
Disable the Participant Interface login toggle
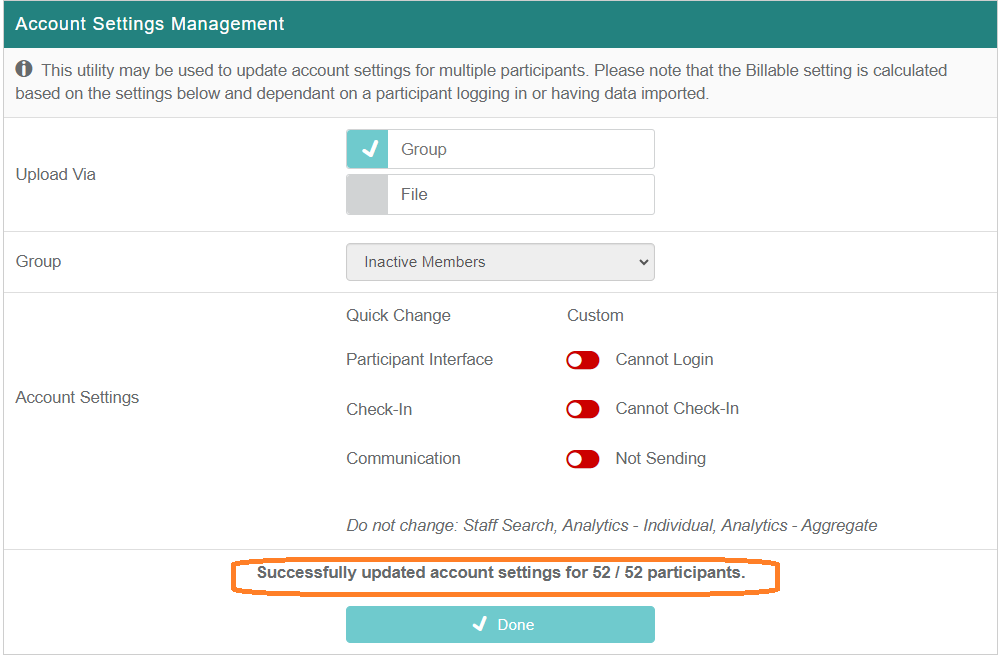pos(582,360)
